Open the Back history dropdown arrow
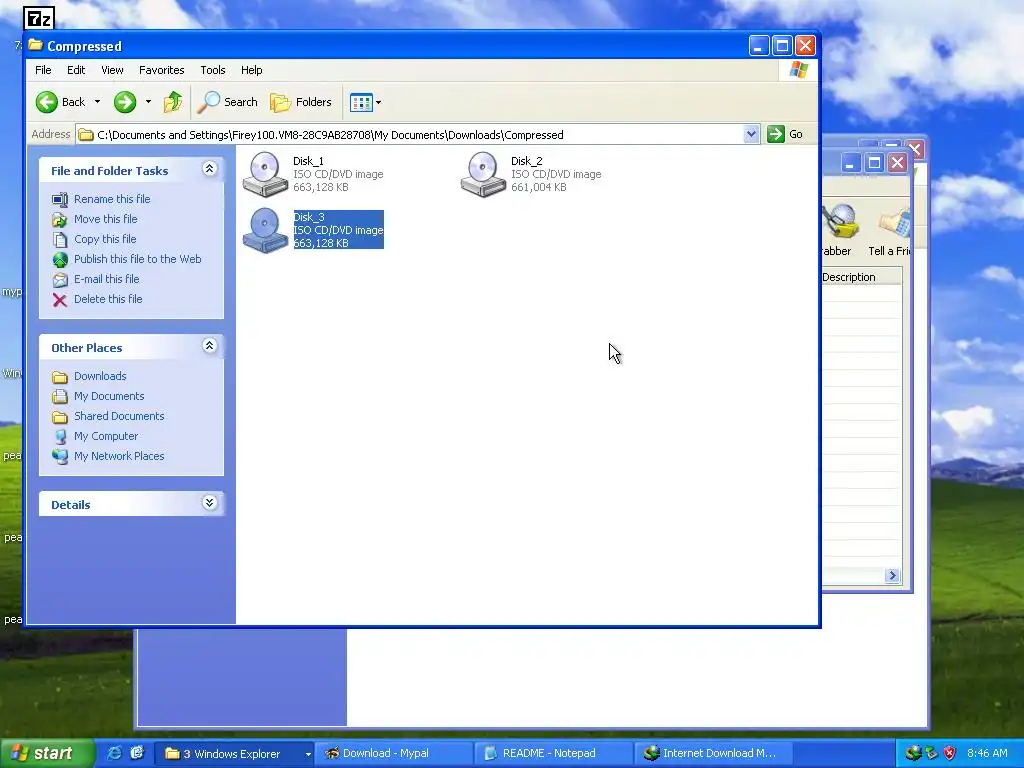 [97, 102]
